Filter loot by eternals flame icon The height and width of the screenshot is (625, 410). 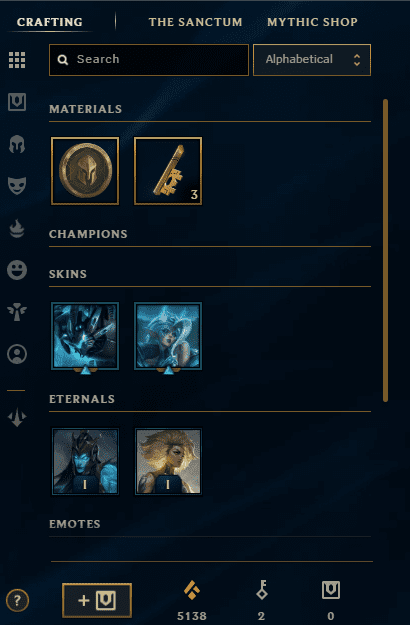point(17,228)
